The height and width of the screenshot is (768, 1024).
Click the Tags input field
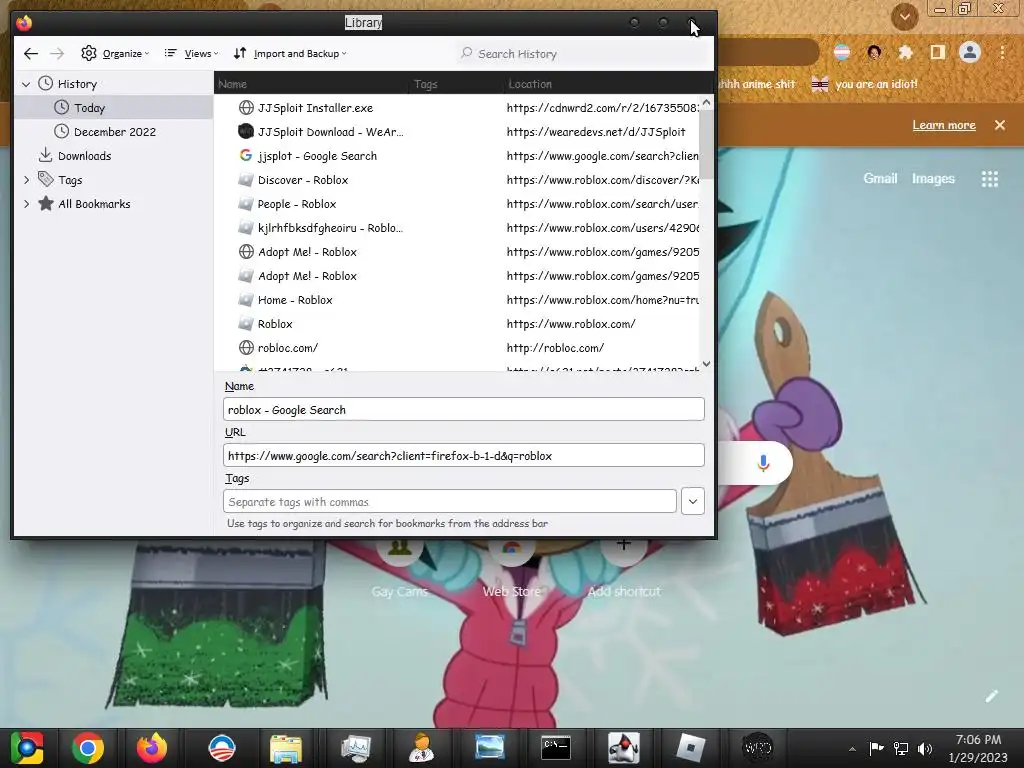pyautogui.click(x=449, y=502)
